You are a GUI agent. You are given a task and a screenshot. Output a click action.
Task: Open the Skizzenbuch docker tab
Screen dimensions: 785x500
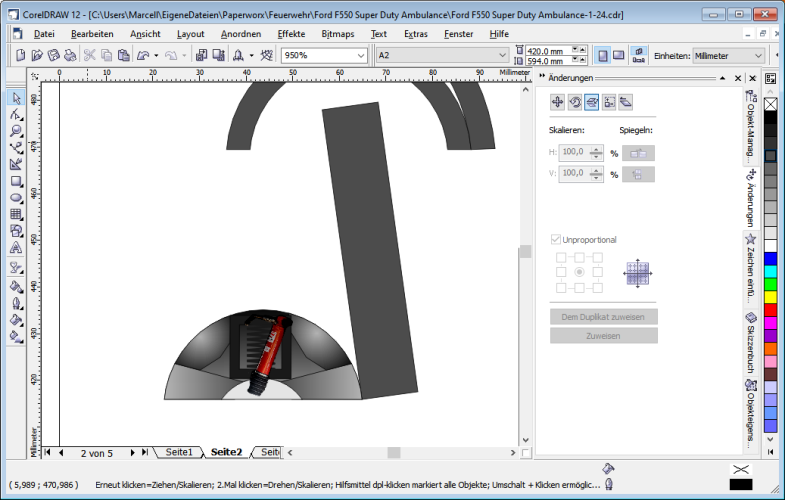[750, 343]
